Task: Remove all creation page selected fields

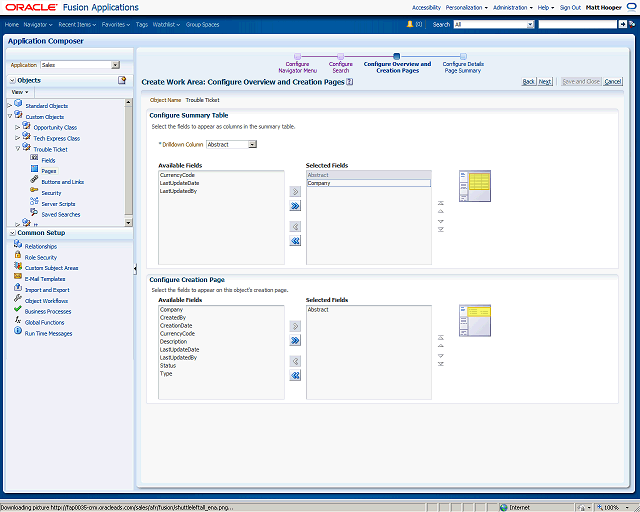Action: click(x=295, y=375)
